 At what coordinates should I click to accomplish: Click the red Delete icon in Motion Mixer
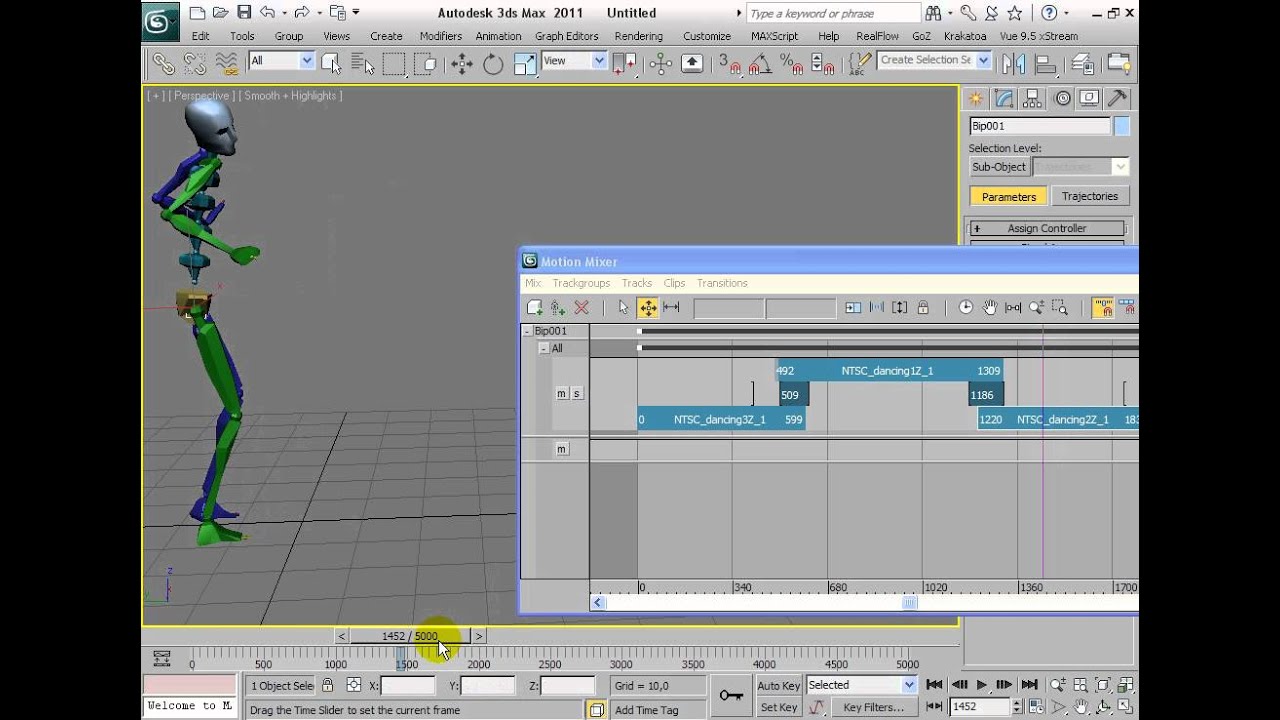pyautogui.click(x=581, y=308)
